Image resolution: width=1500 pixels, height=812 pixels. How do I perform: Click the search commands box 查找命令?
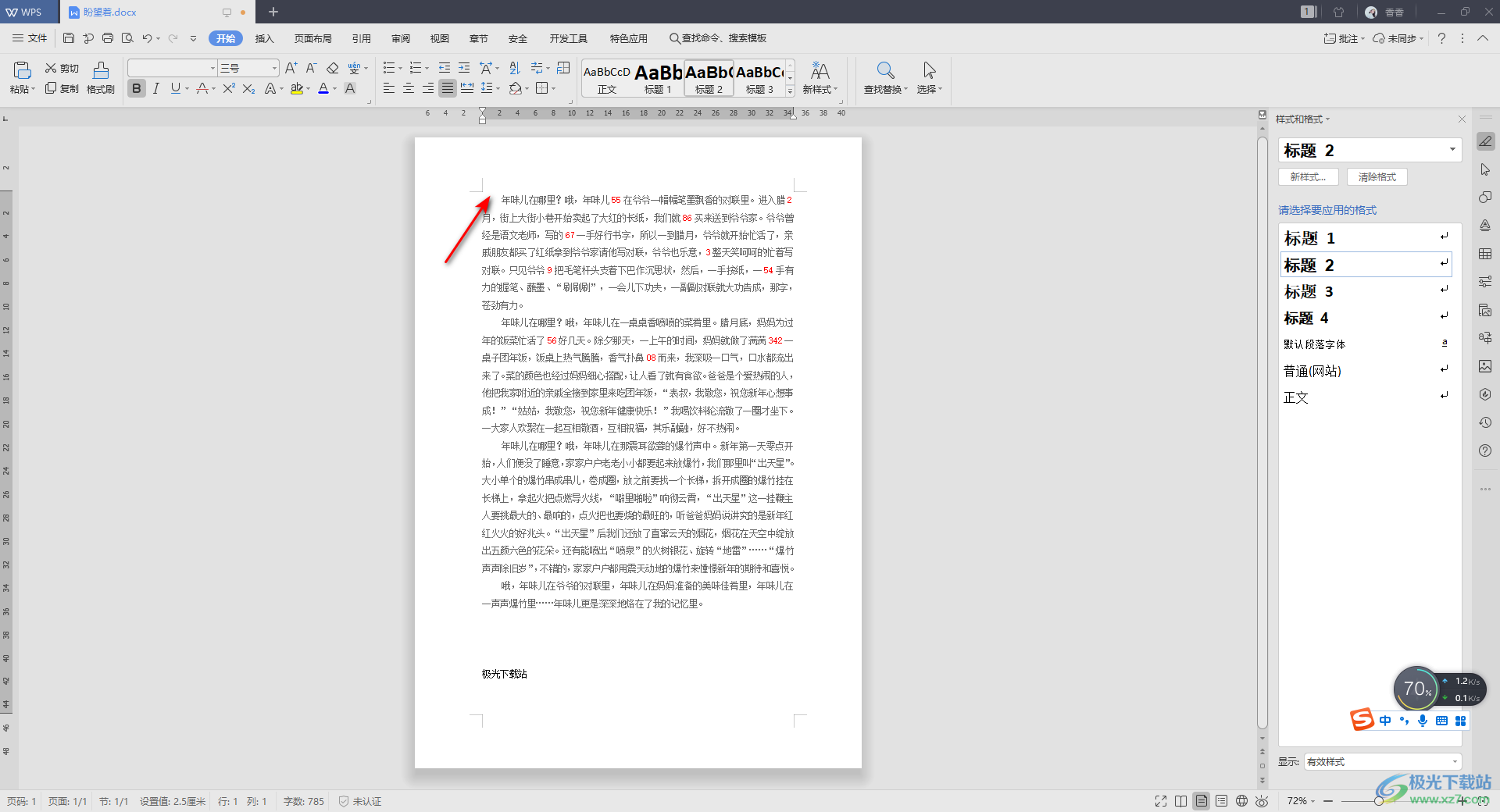point(718,38)
